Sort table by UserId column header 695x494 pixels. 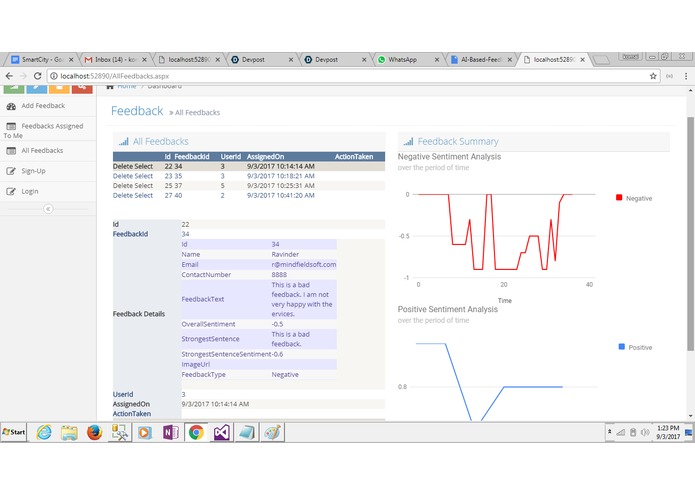click(x=230, y=157)
